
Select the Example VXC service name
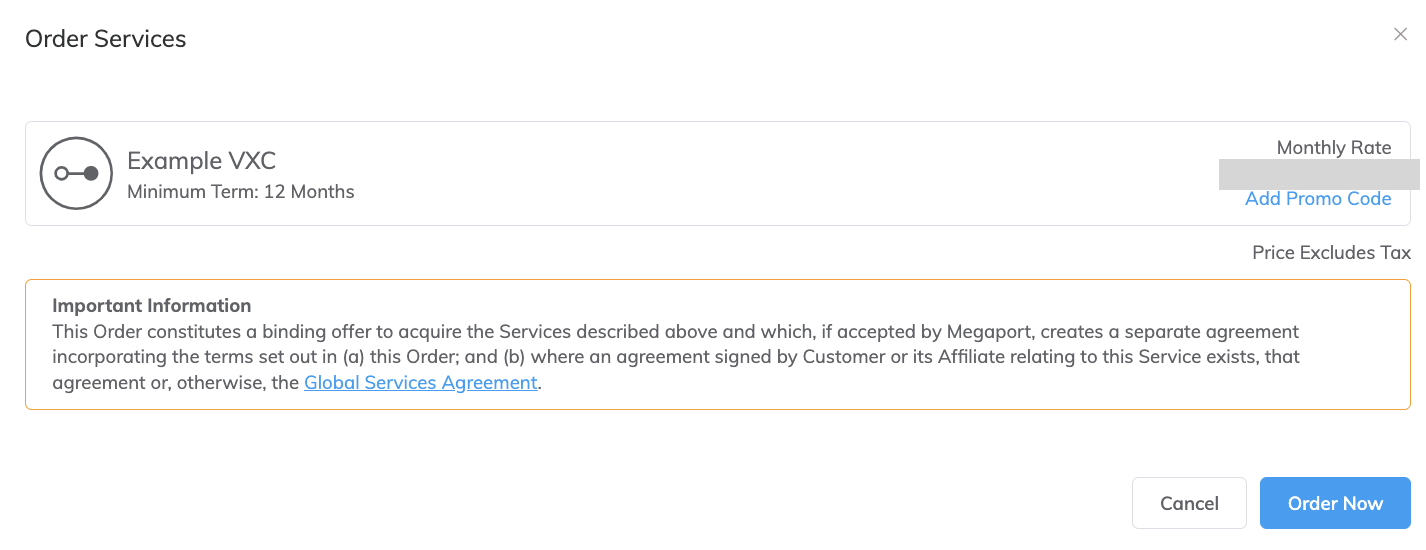[x=202, y=161]
